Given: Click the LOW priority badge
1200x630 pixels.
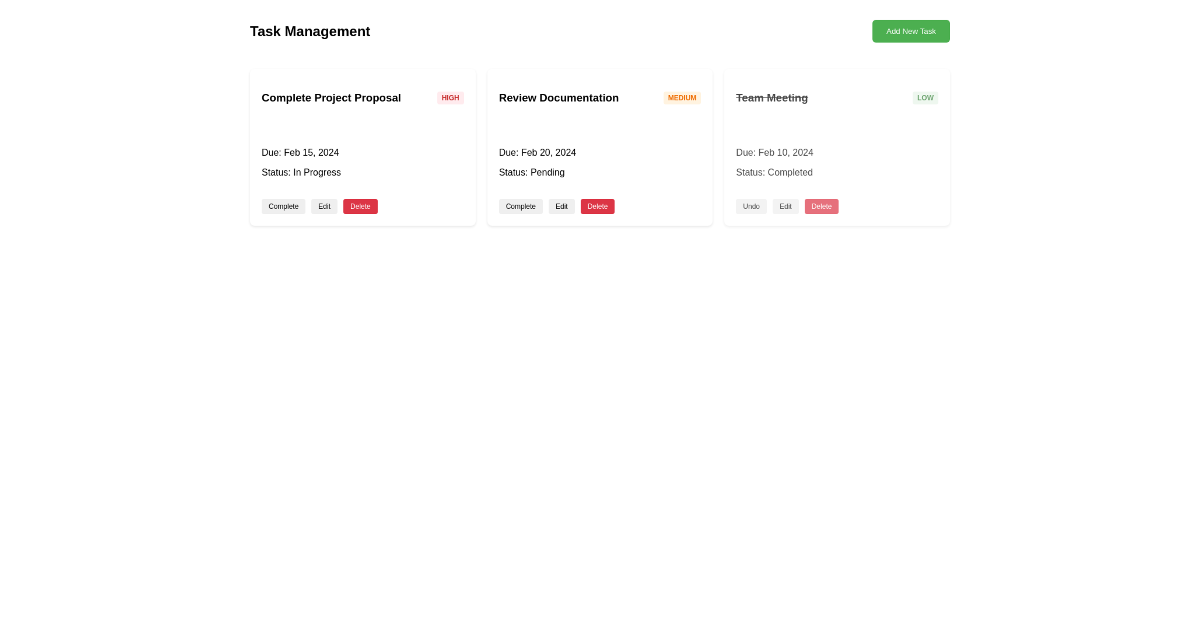Looking at the screenshot, I should pos(925,97).
